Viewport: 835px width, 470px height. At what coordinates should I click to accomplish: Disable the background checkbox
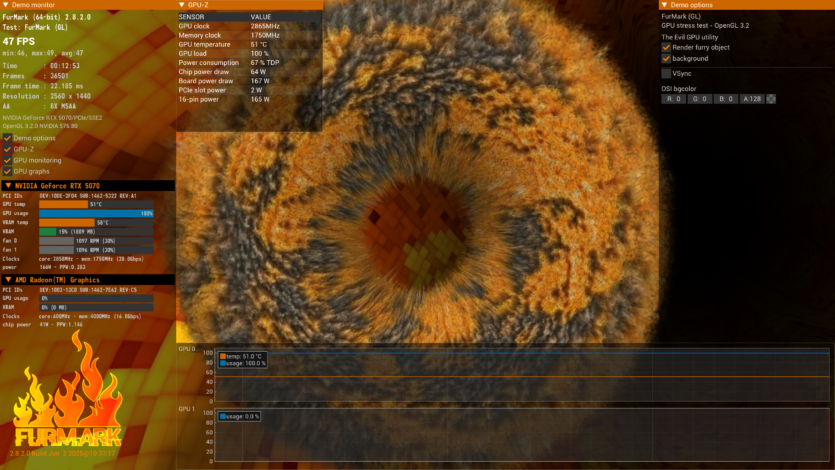coord(666,59)
